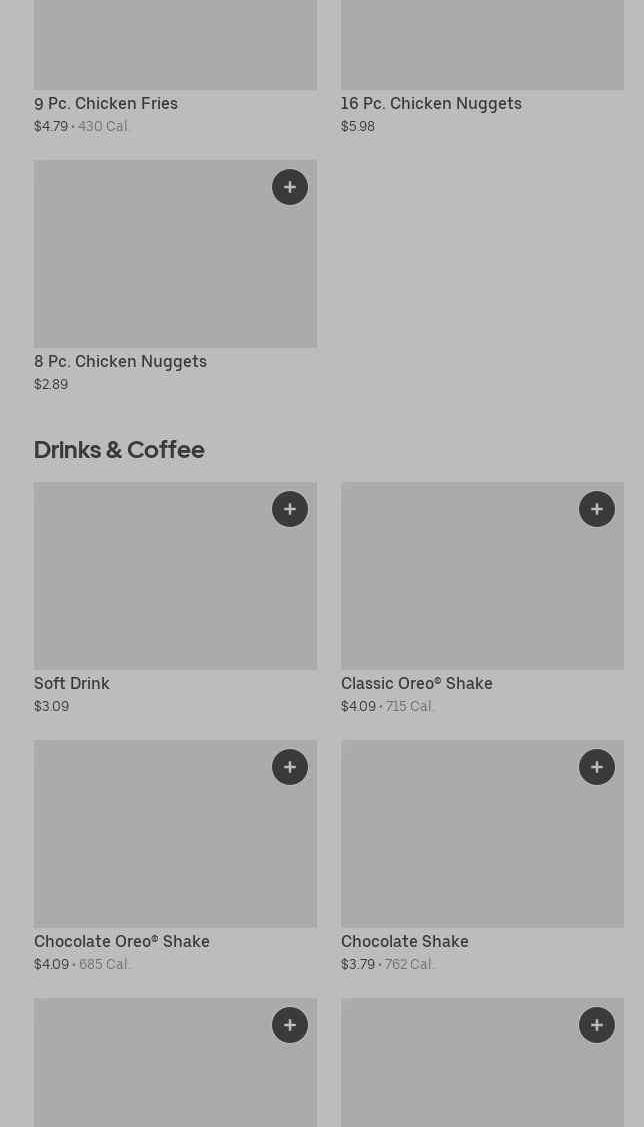Image resolution: width=644 pixels, height=1127 pixels.
Task: Open the 16 Pc. Chicken Nuggets item name
Action: pos(431,104)
